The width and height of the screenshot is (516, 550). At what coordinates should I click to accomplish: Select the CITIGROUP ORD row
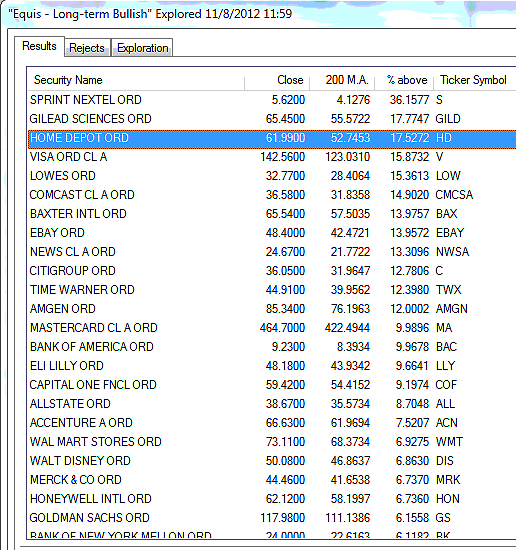pos(272,271)
